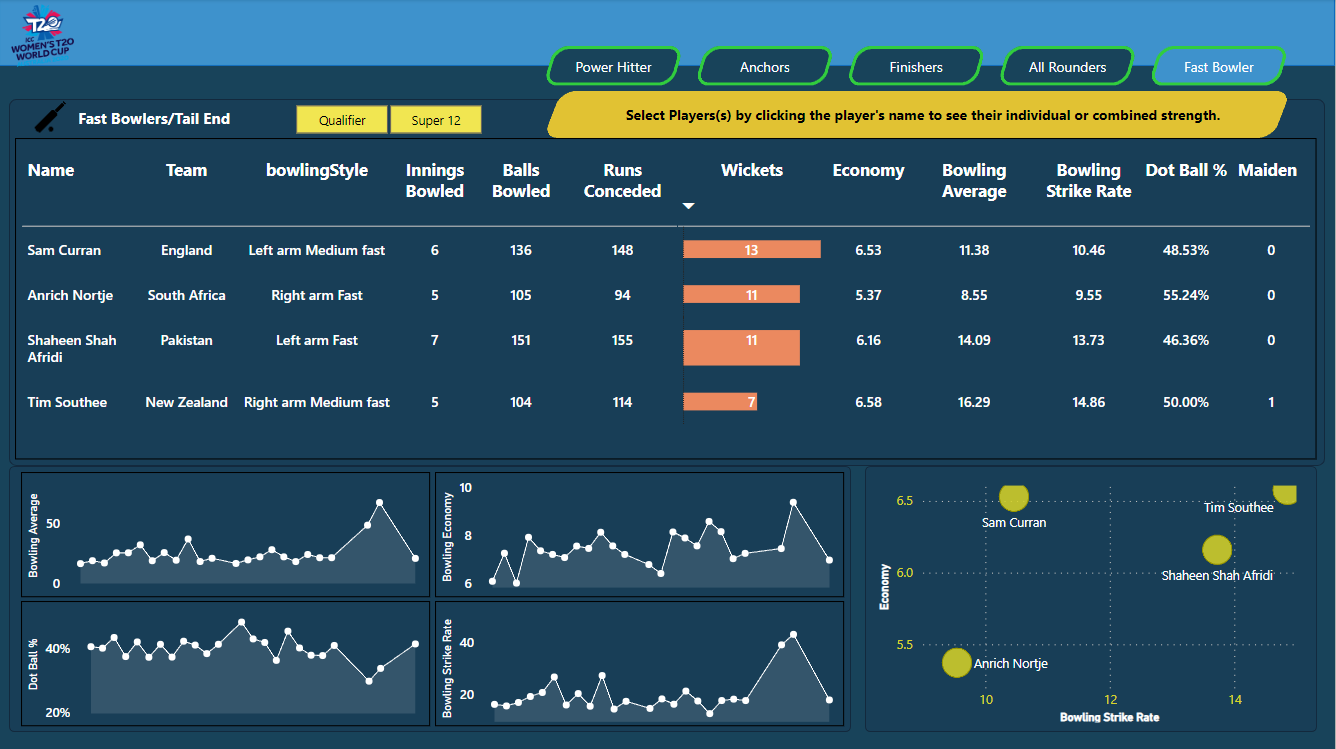
Task: Click South Africa team cell
Action: tap(187, 295)
